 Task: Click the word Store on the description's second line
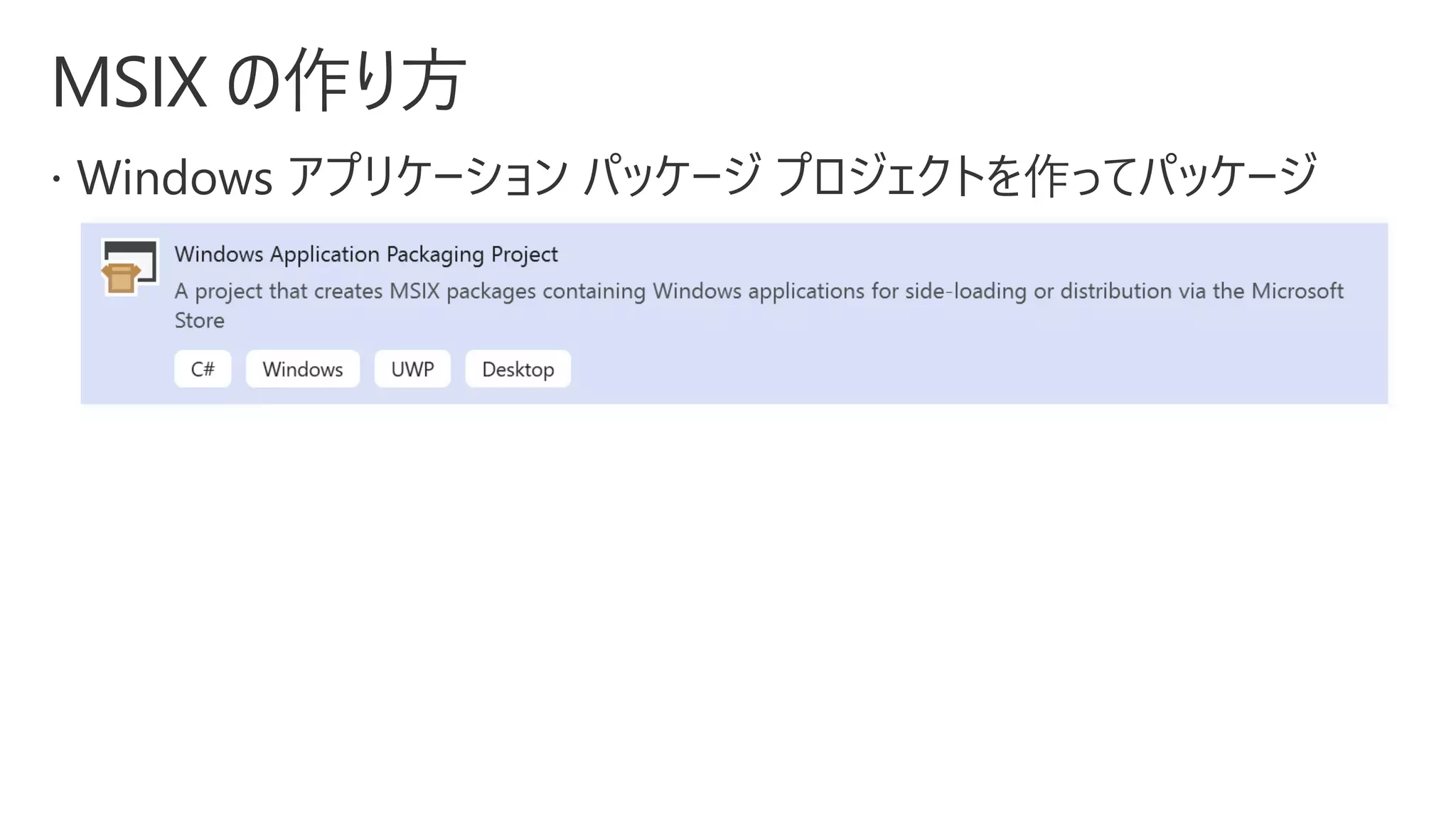click(x=200, y=321)
